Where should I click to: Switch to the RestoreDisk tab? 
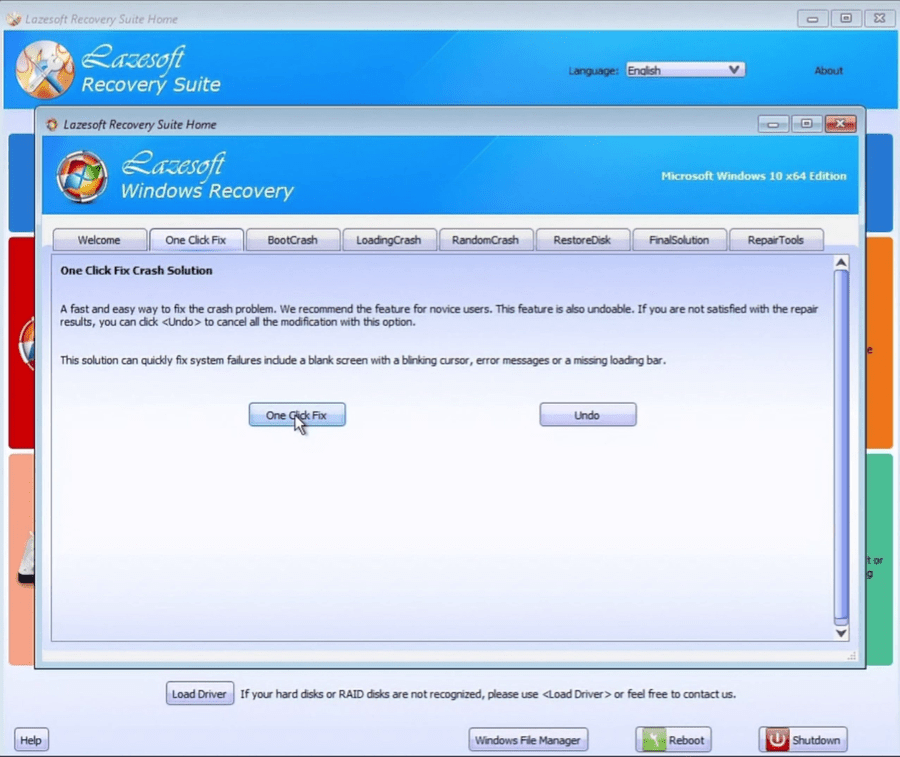coord(582,240)
